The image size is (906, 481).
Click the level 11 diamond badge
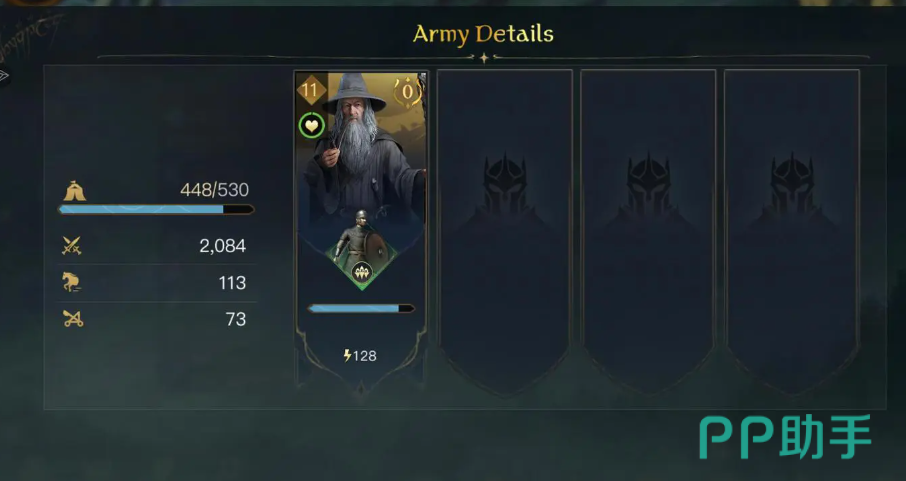[x=310, y=92]
